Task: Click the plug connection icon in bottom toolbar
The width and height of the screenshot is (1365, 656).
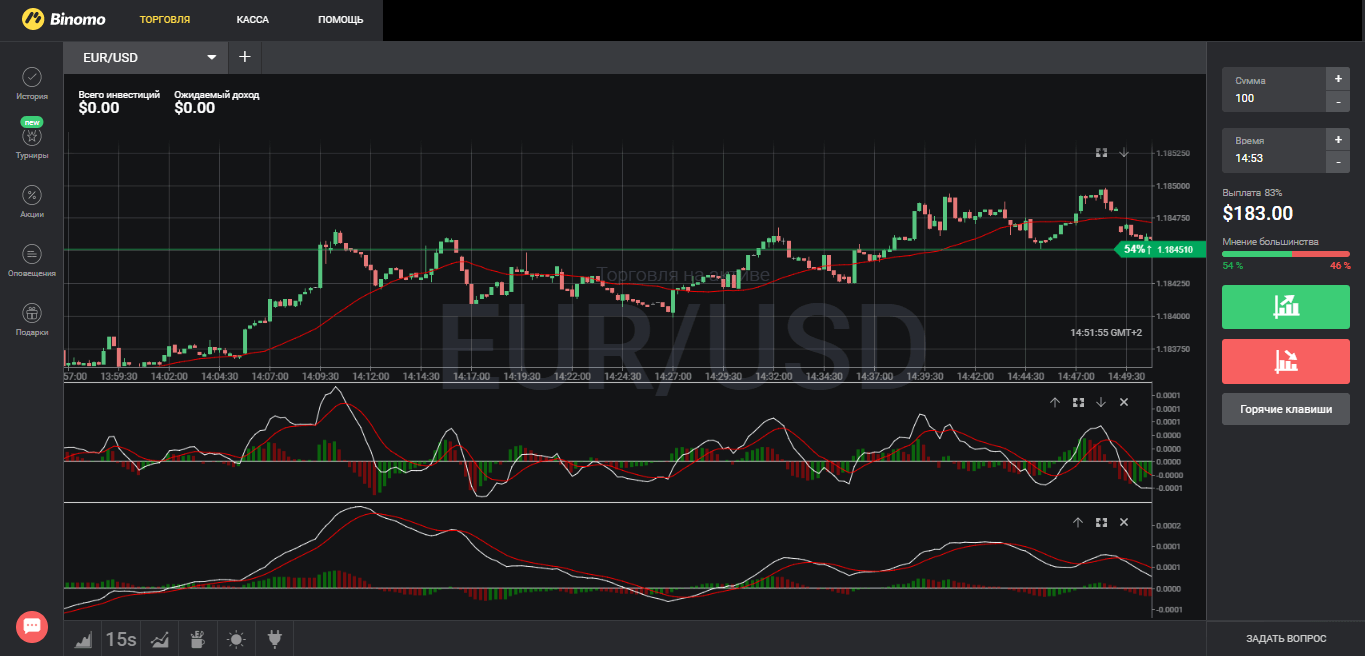Action: (273, 638)
